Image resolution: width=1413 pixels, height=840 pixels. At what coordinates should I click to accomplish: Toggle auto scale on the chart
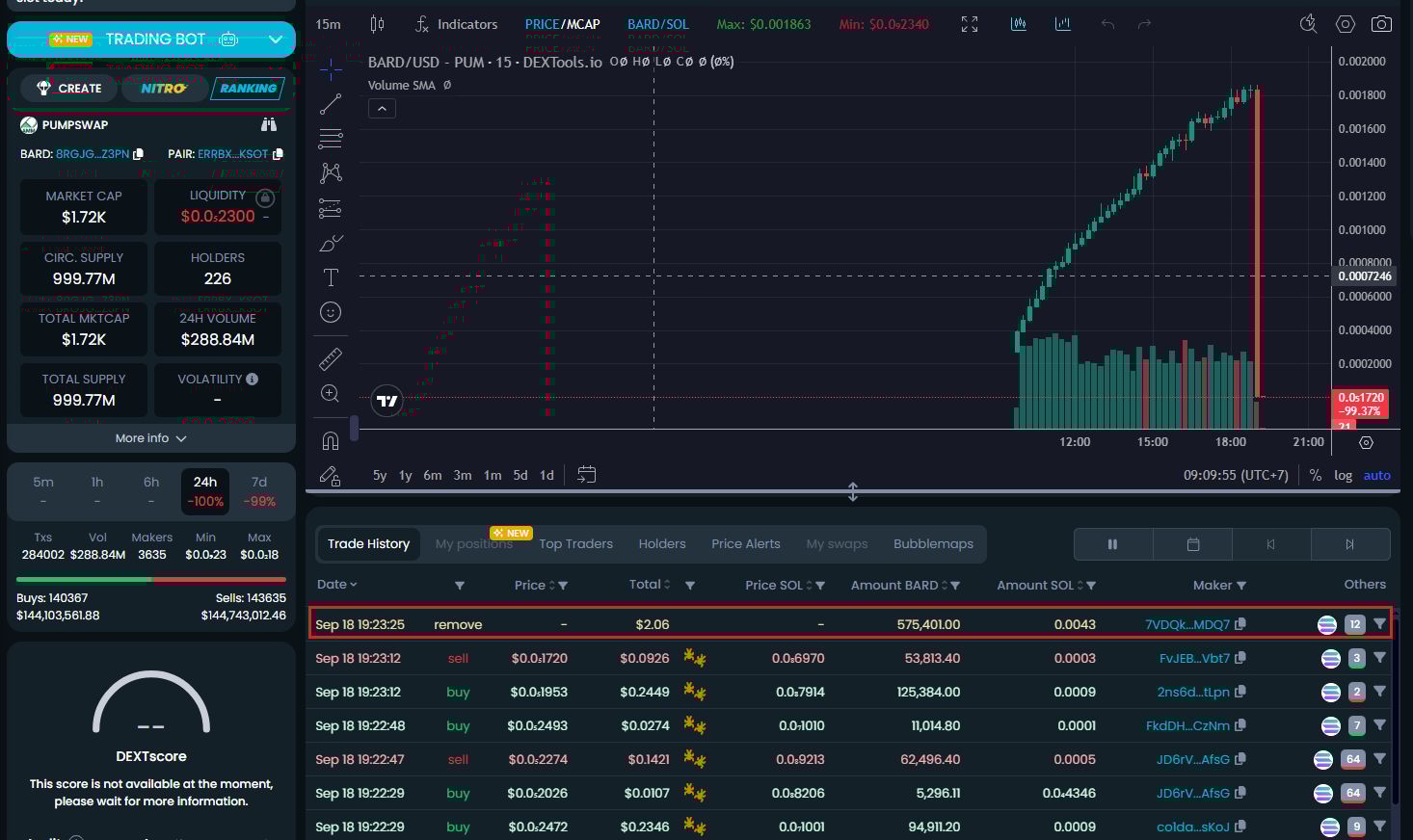(1376, 475)
